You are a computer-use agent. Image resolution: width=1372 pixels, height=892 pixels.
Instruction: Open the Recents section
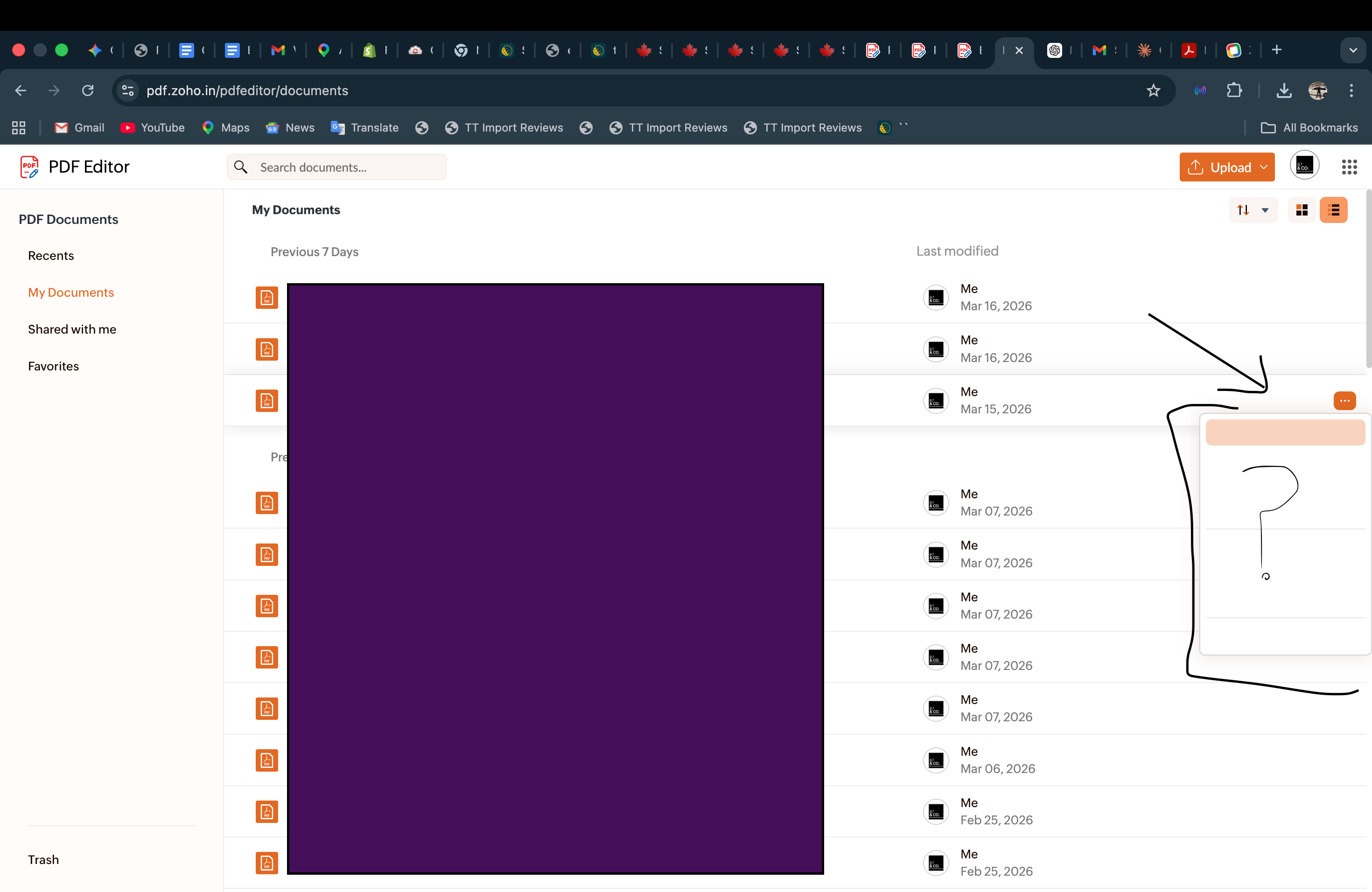point(51,255)
